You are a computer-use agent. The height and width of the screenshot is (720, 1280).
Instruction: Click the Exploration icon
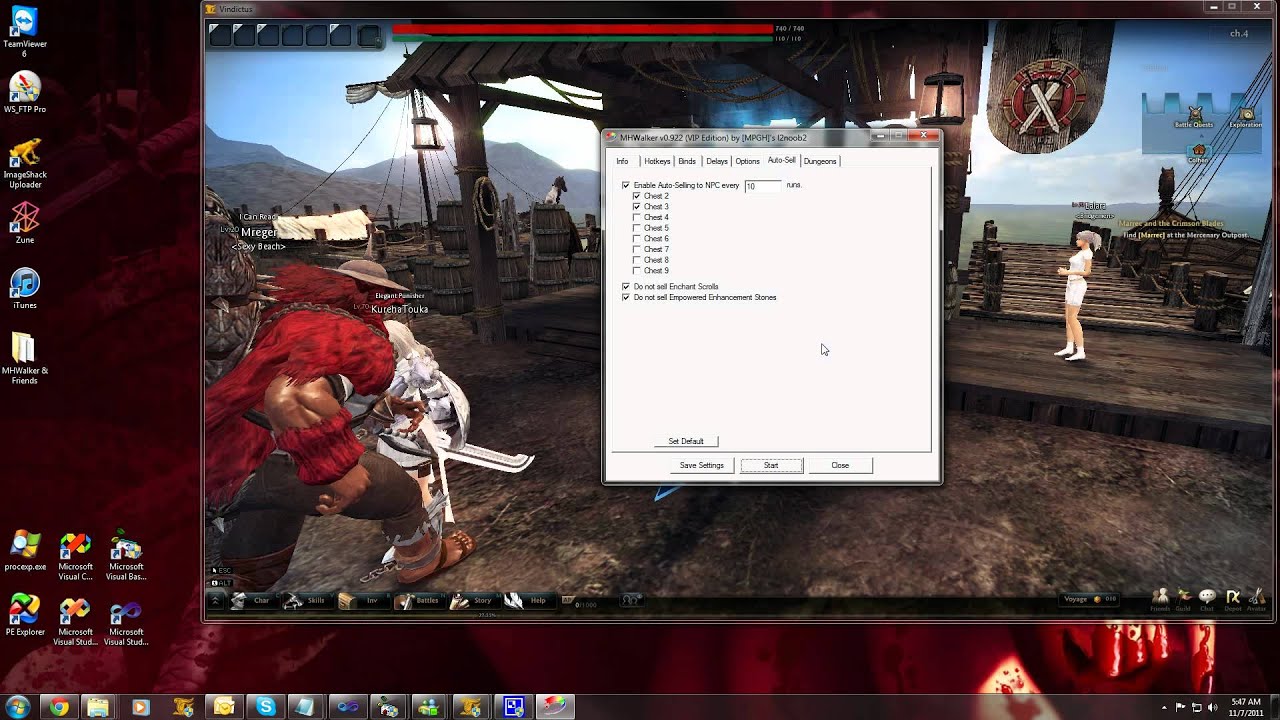(x=1245, y=116)
